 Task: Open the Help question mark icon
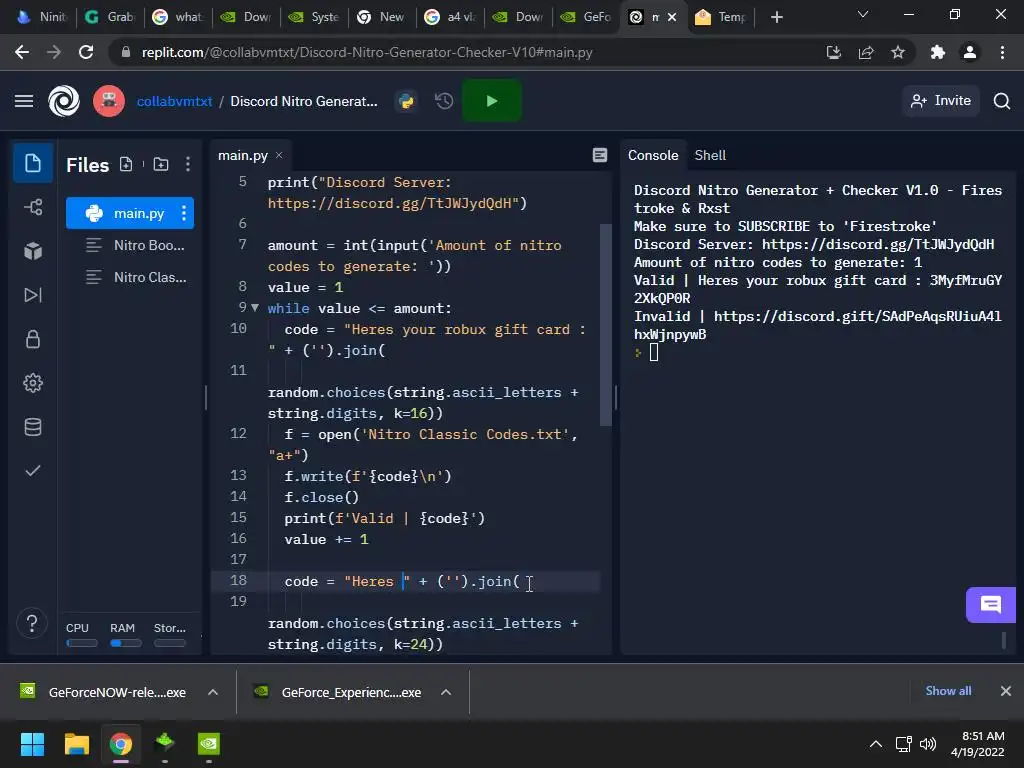(31, 623)
